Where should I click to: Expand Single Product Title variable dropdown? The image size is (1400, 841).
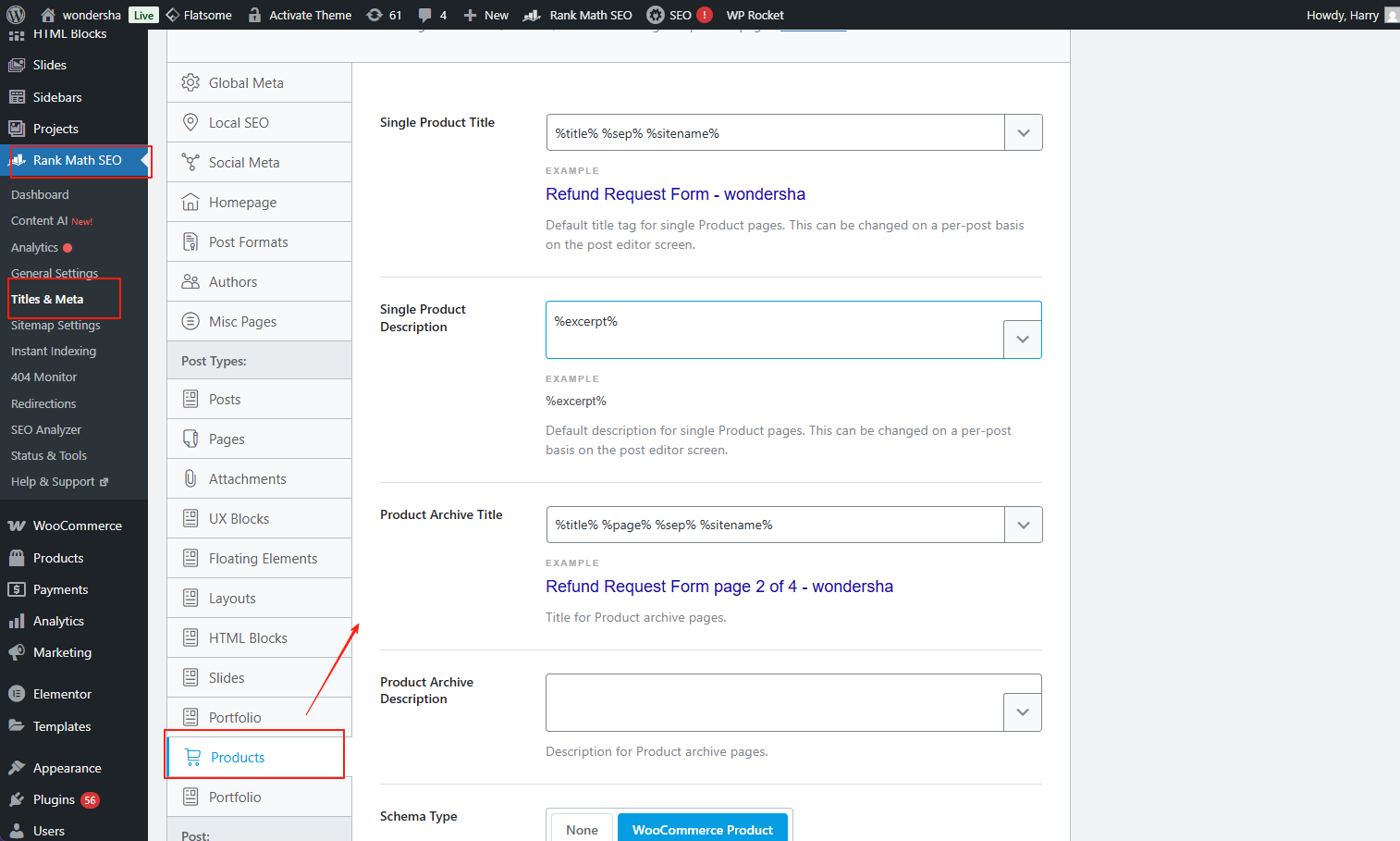(x=1023, y=132)
